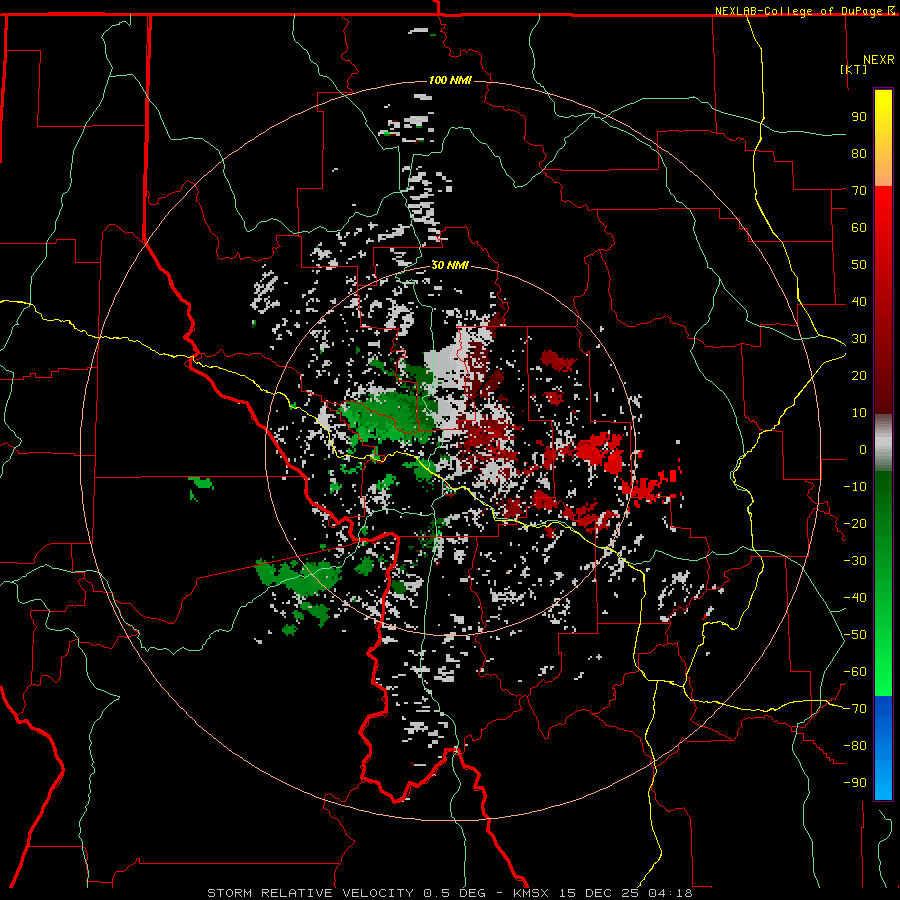Image resolution: width=900 pixels, height=900 pixels.
Task: Click the -70 scale label
Action: click(x=855, y=709)
